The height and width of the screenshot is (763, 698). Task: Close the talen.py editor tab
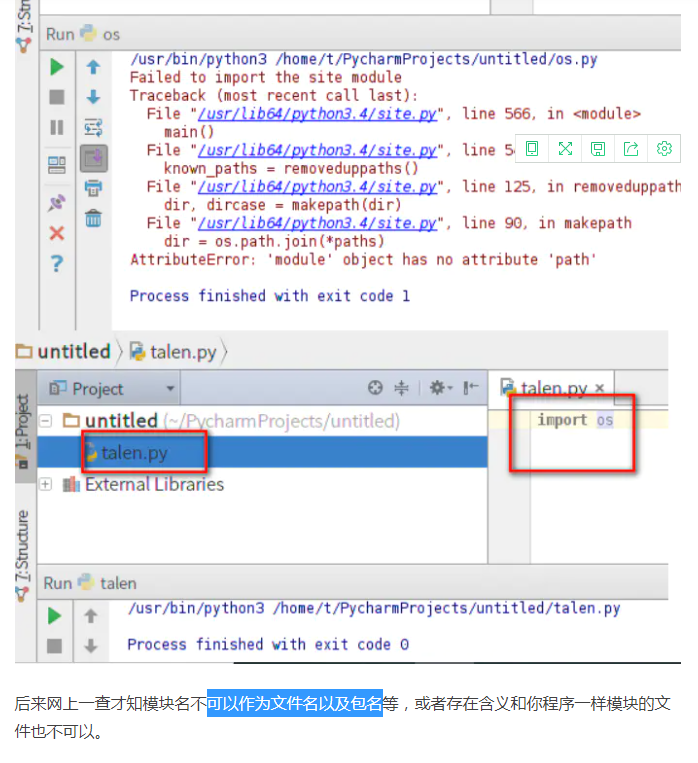click(x=600, y=388)
